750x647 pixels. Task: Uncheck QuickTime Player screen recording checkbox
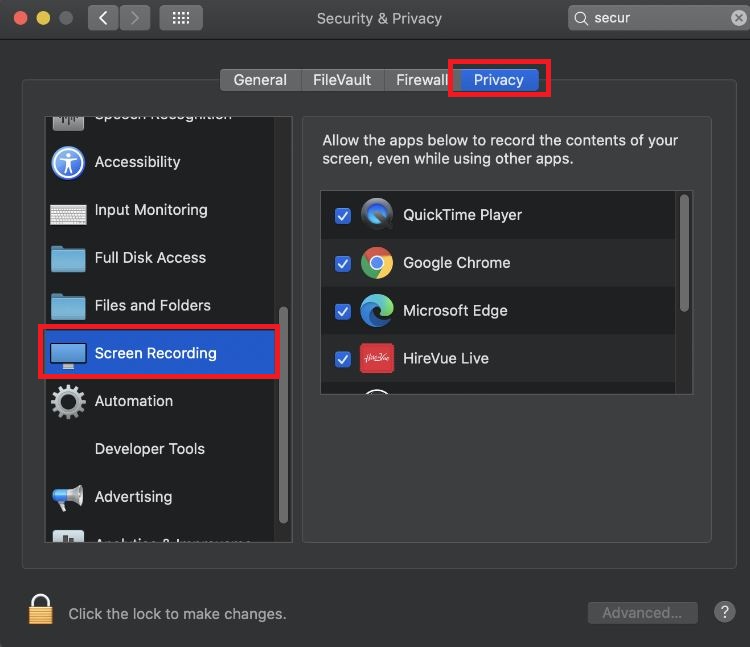coord(343,215)
